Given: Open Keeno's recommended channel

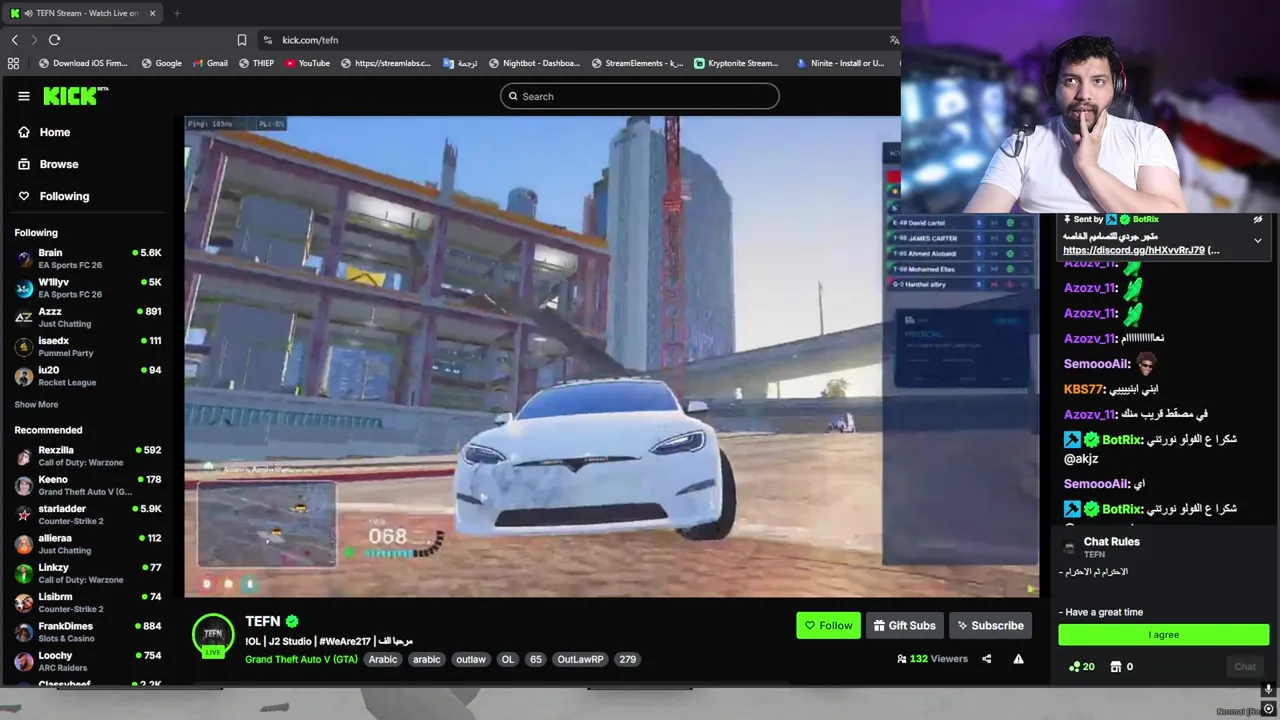Looking at the screenshot, I should point(88,485).
